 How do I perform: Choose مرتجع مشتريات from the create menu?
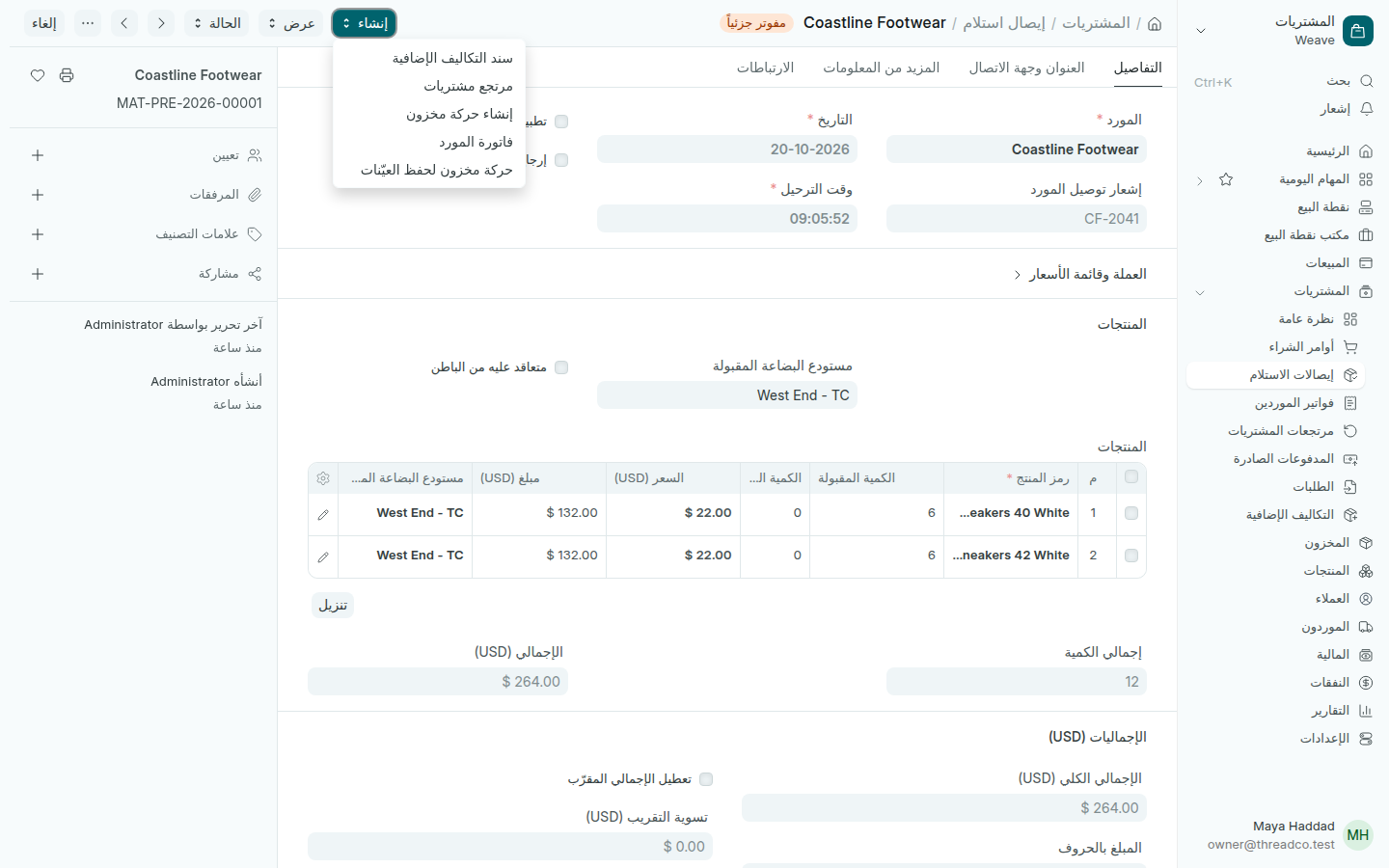429,86
